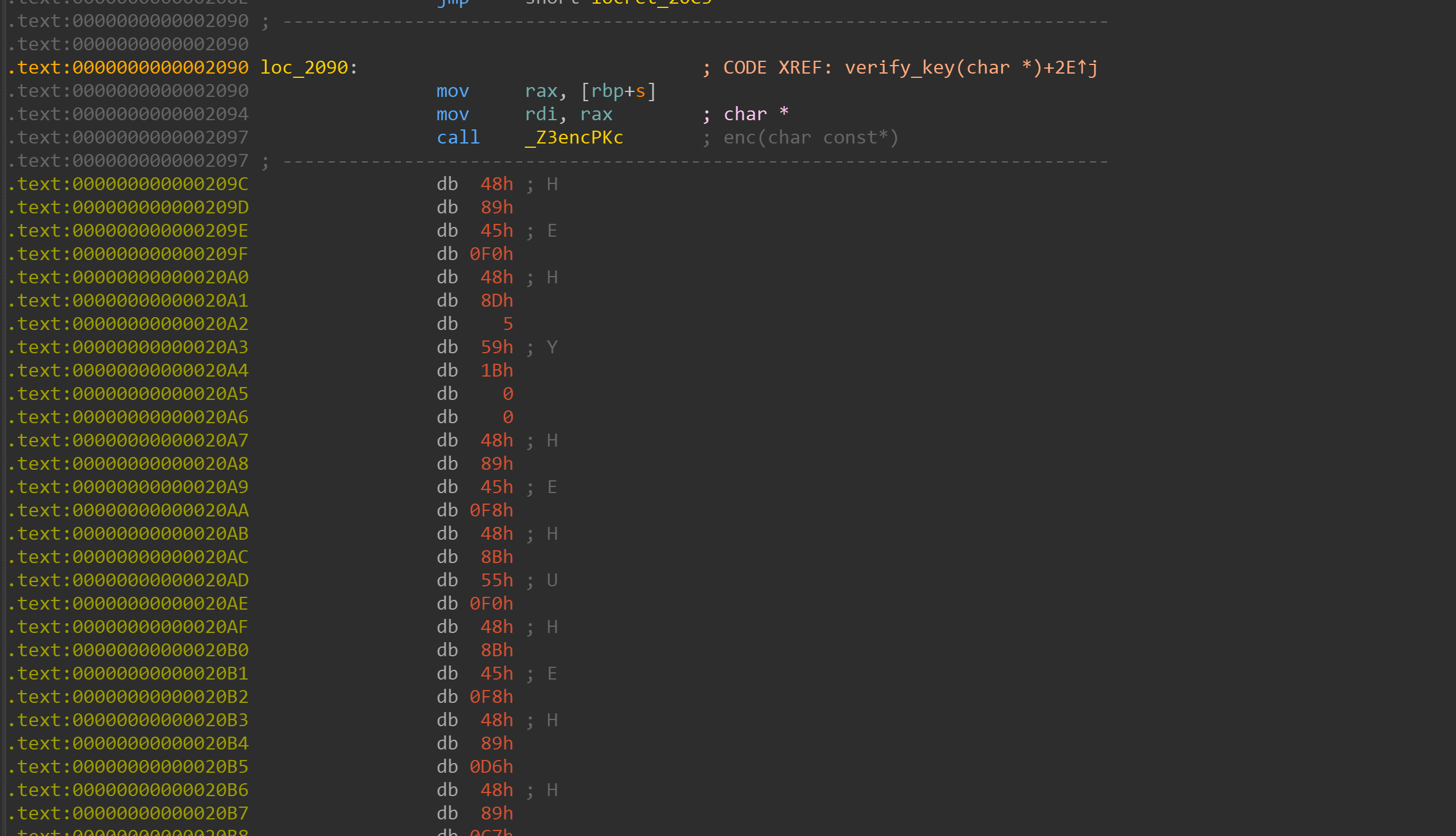Click byte value 59h at address 20A3
1456x836 pixels.
click(x=497, y=347)
